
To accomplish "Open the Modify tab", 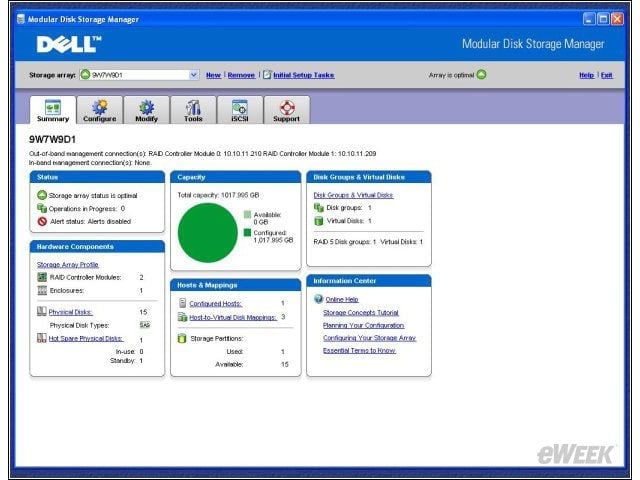I will coord(147,110).
